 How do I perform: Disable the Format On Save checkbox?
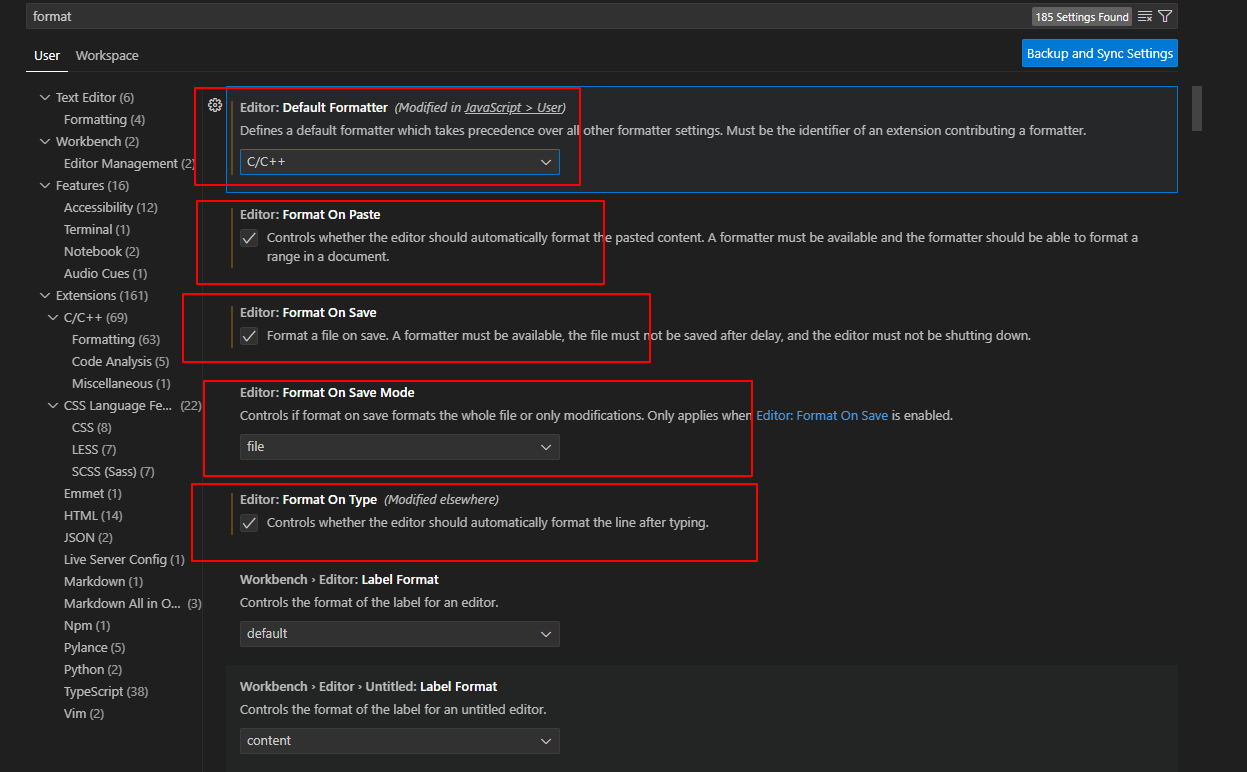(x=249, y=336)
